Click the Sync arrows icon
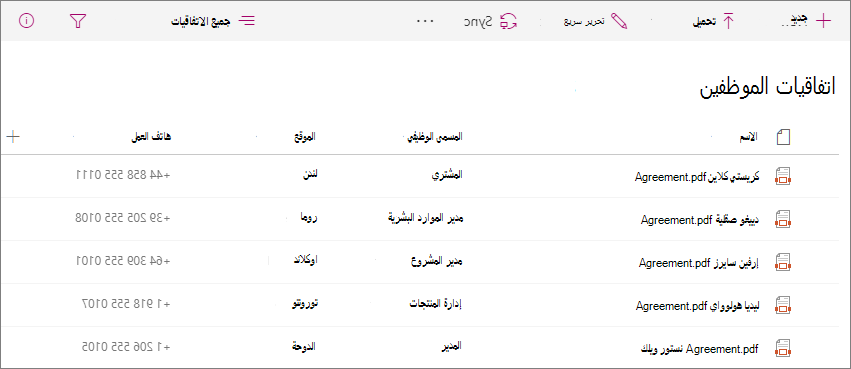The image size is (851, 369). click(509, 21)
